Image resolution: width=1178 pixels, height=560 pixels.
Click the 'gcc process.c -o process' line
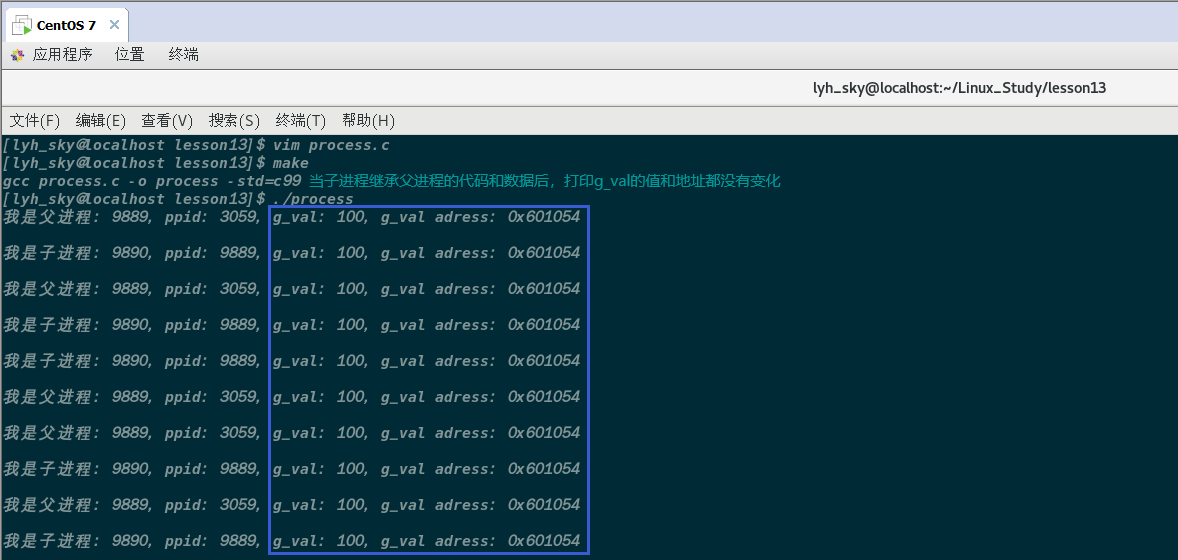tap(152, 181)
